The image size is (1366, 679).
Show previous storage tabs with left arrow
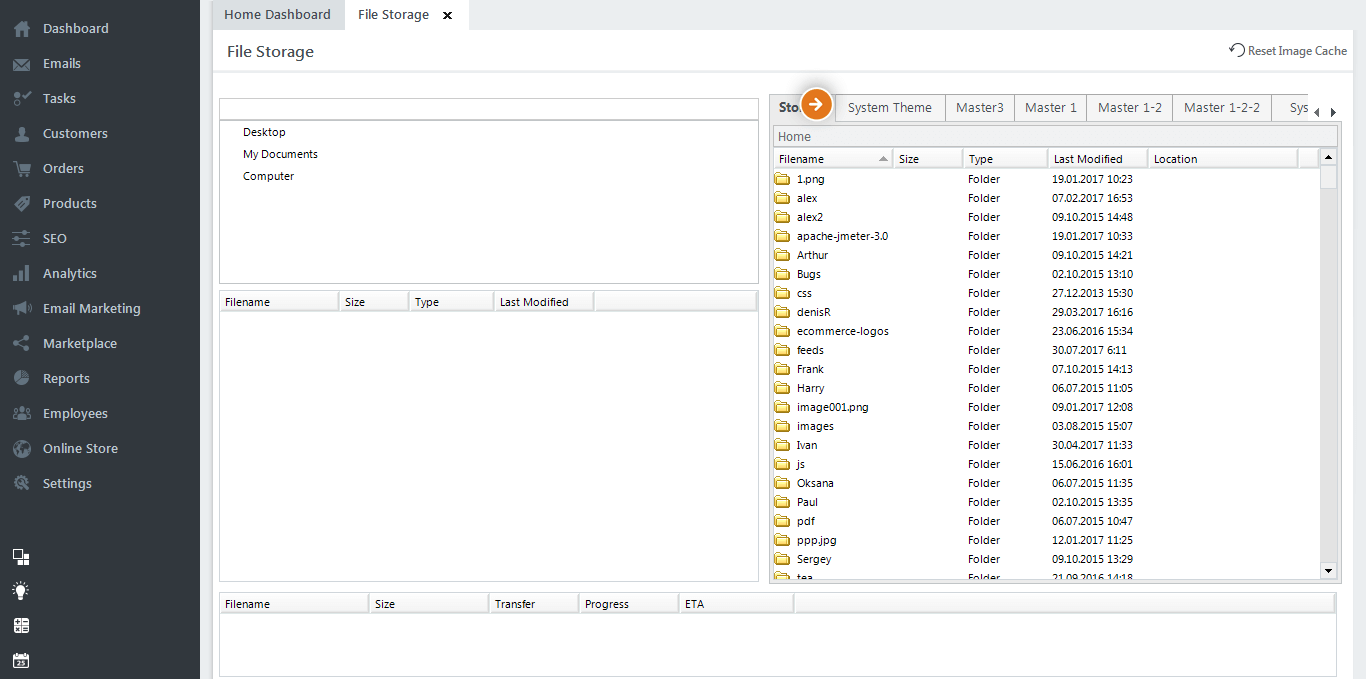coord(1316,112)
